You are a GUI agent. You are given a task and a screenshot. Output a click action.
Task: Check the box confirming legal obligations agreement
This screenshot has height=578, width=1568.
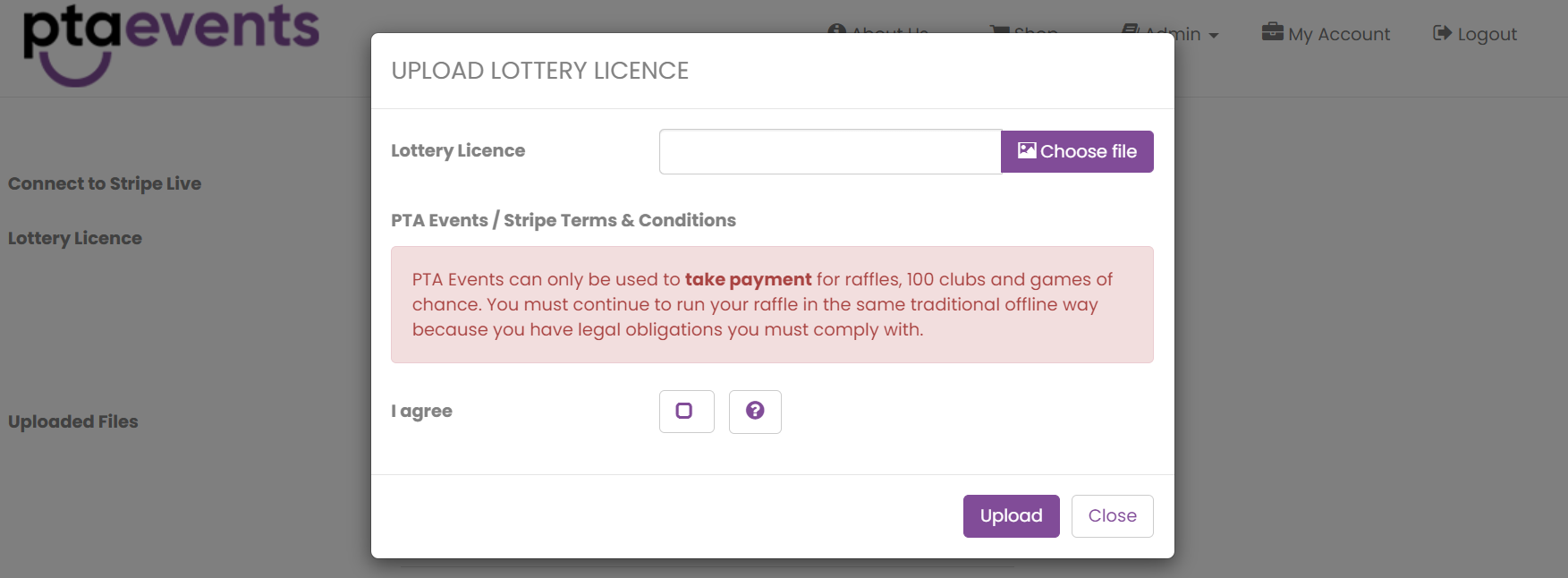pyautogui.click(x=686, y=412)
